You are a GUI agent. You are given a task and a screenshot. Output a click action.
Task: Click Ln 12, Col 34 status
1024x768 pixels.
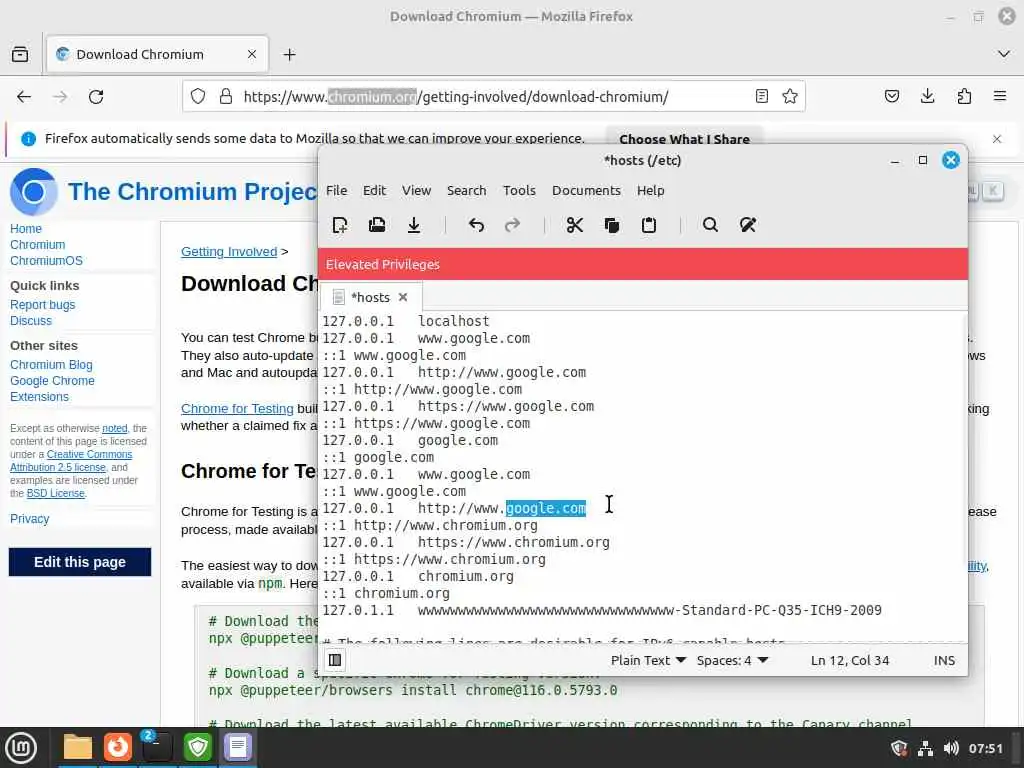pos(850,660)
